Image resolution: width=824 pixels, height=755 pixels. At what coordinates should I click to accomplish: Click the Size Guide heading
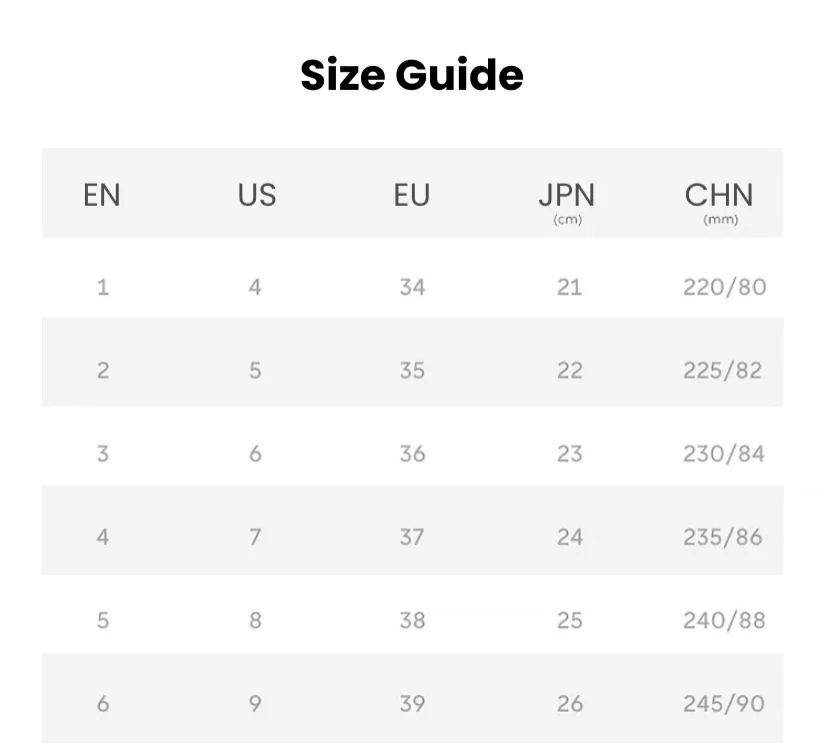412,75
